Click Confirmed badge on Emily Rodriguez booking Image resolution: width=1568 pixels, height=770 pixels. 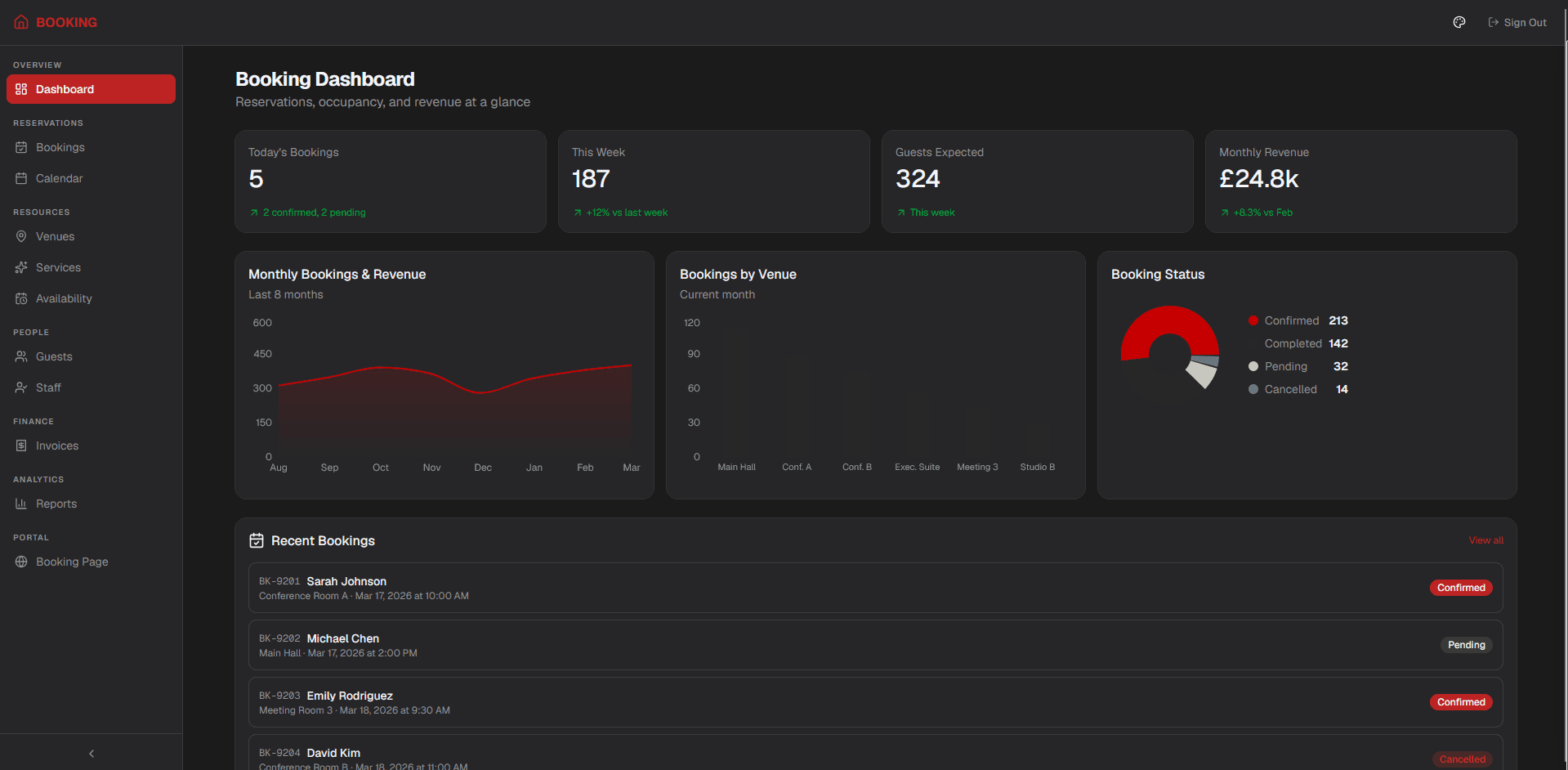[x=1461, y=702]
